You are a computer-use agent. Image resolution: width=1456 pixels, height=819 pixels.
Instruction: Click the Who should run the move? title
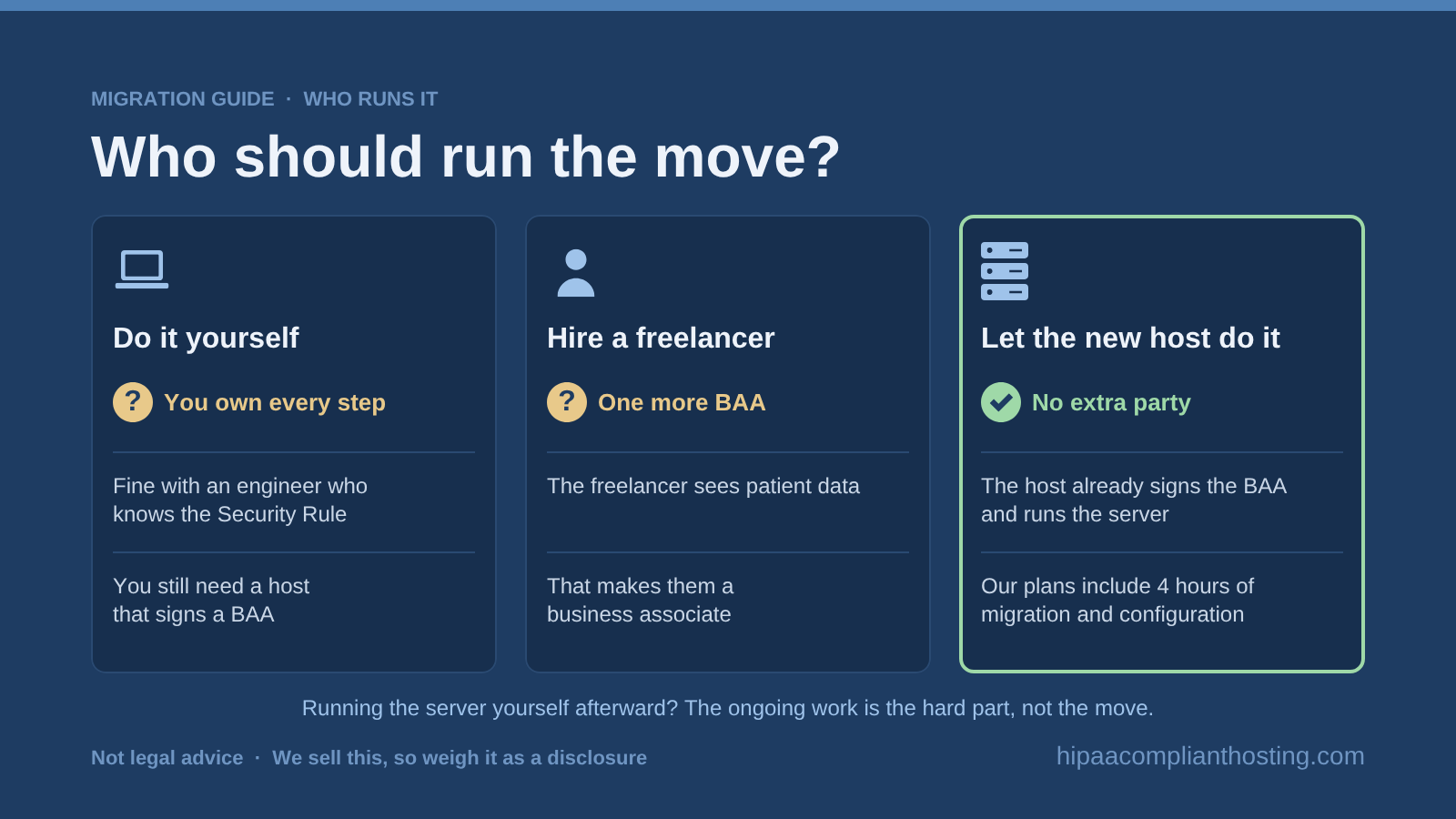click(466, 157)
